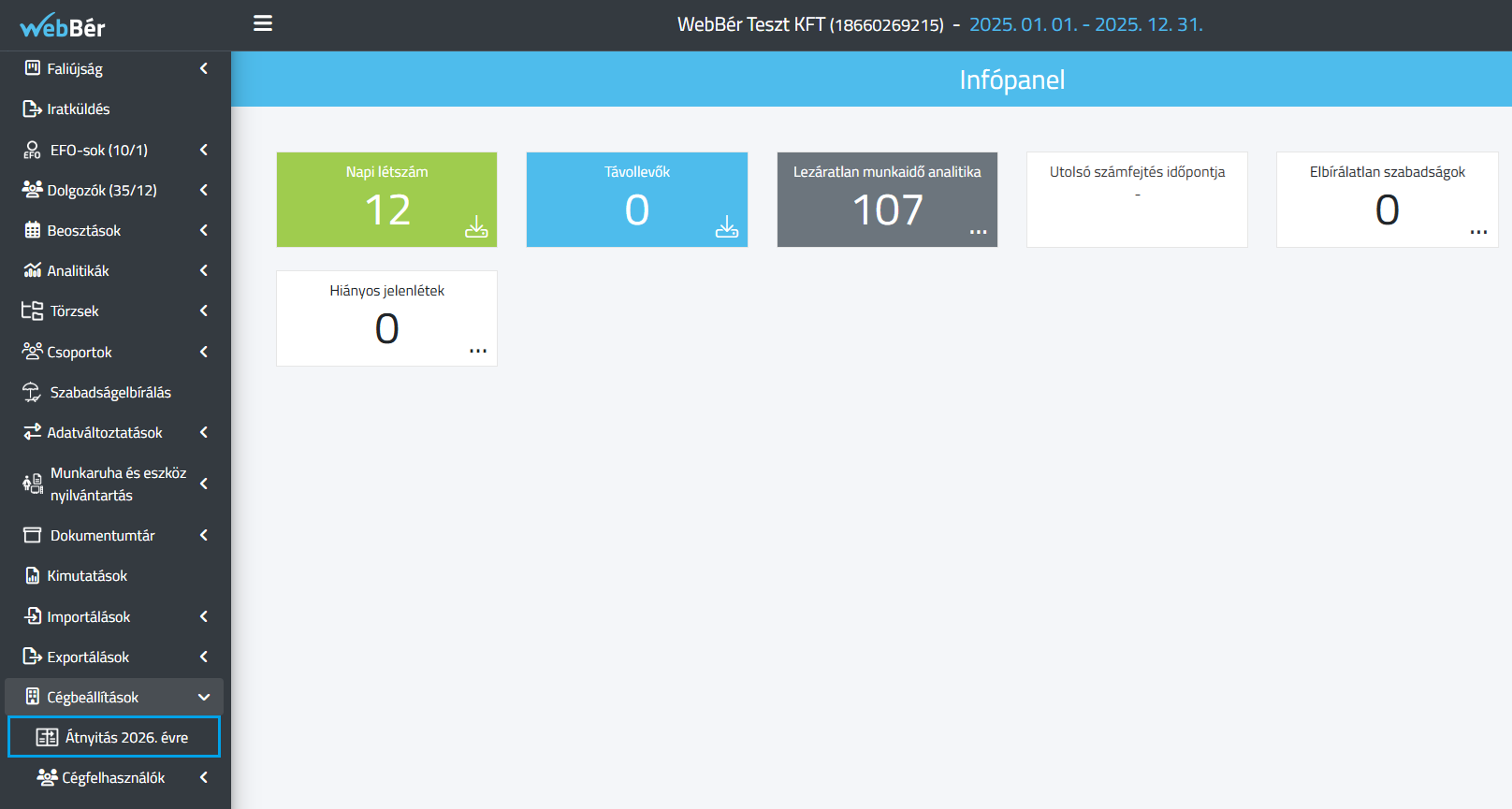Click the Kimutatások report icon
This screenshot has width=1512, height=809.
coord(33,576)
